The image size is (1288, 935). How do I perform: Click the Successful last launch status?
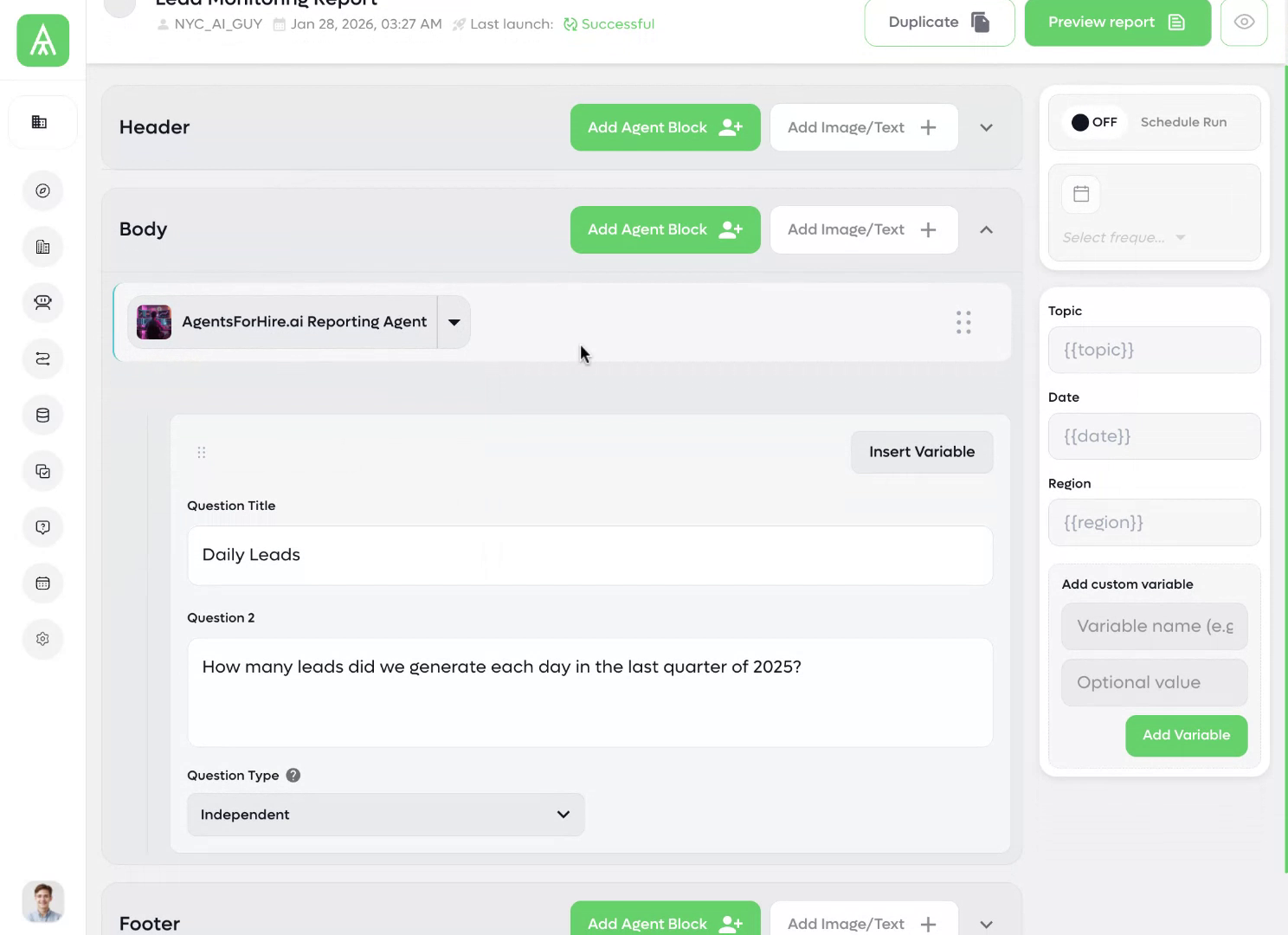609,24
